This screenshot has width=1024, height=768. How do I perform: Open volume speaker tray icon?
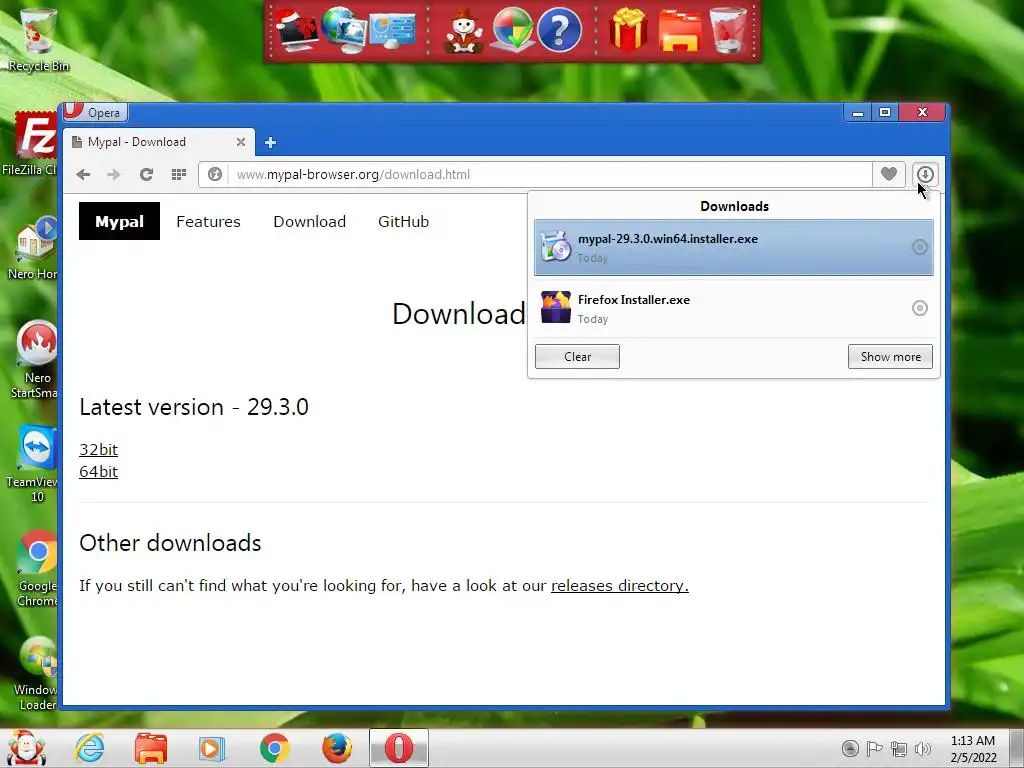click(x=923, y=748)
